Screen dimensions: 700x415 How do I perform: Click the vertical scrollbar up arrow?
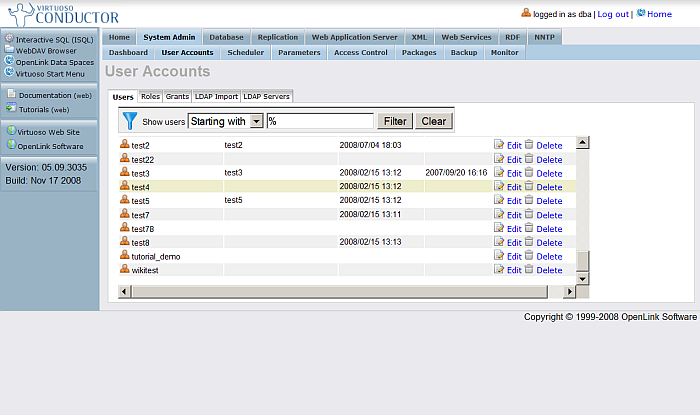[583, 143]
